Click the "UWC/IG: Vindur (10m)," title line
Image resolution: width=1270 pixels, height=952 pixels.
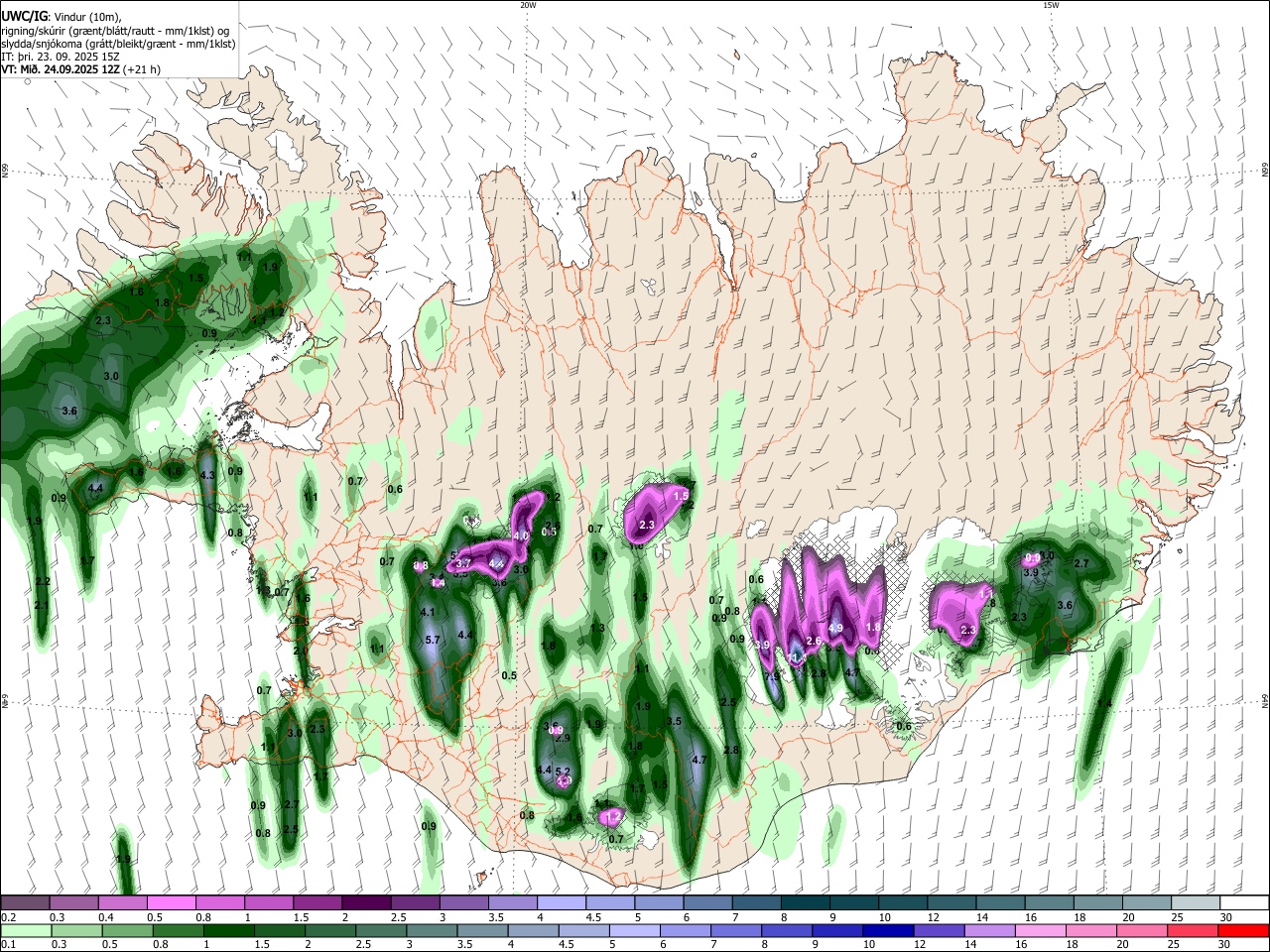pyautogui.click(x=60, y=16)
